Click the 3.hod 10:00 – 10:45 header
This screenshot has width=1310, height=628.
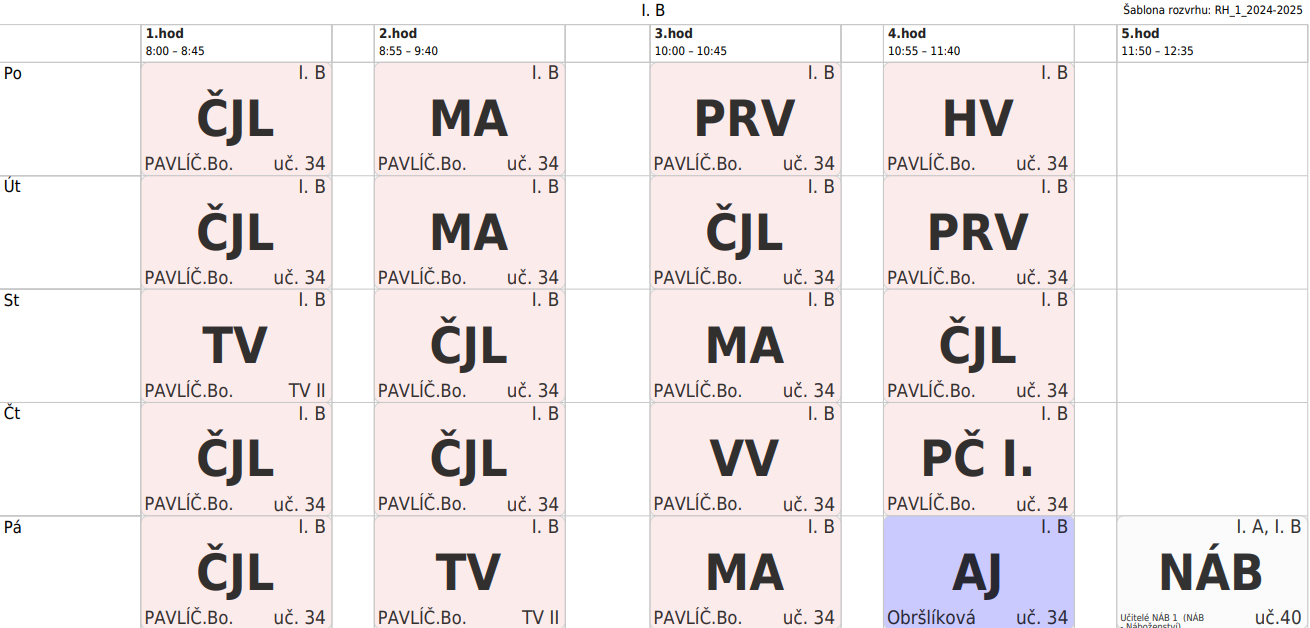coord(745,43)
